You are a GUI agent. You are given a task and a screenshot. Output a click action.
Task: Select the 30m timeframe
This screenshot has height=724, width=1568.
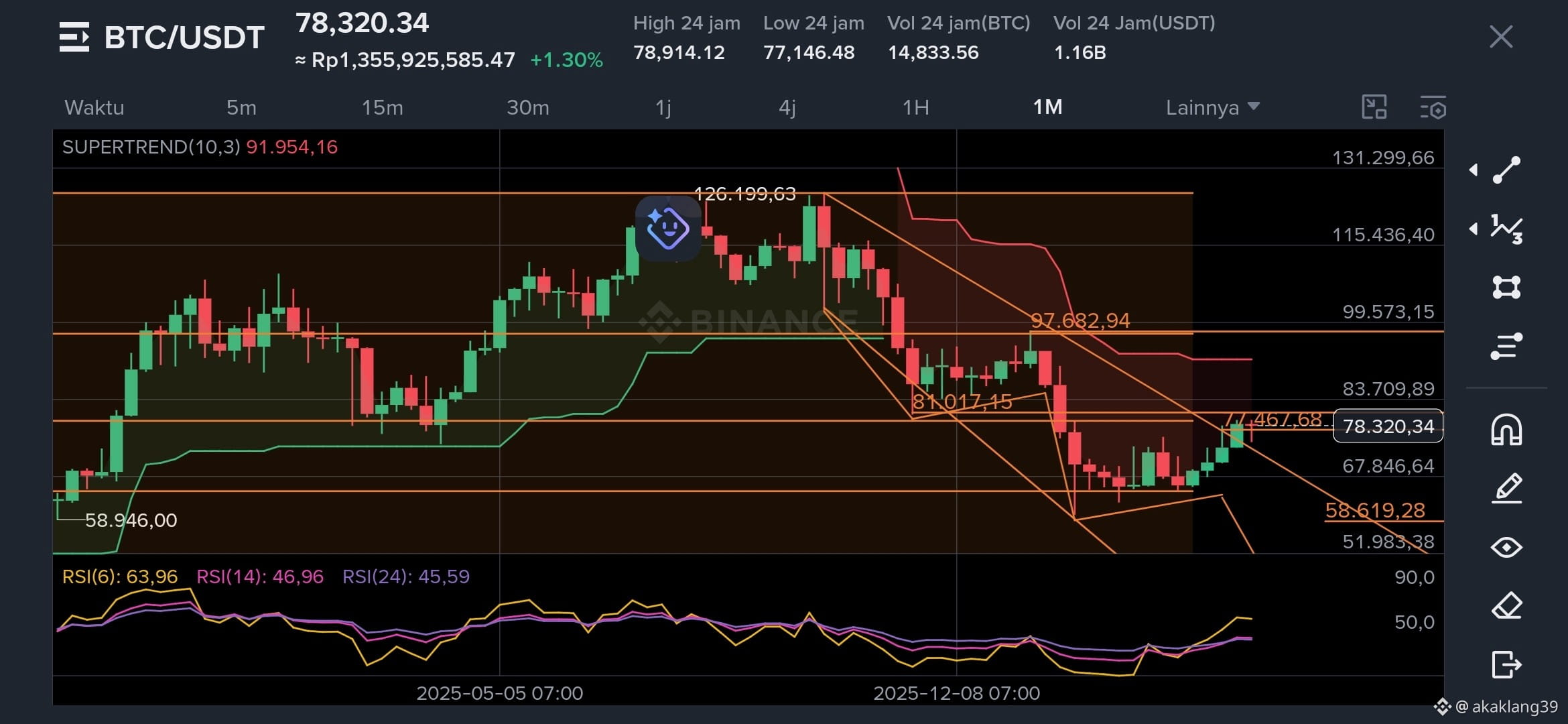tap(527, 107)
